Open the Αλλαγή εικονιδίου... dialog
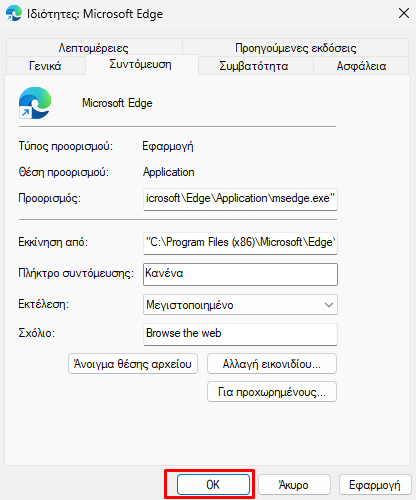 tap(272, 364)
